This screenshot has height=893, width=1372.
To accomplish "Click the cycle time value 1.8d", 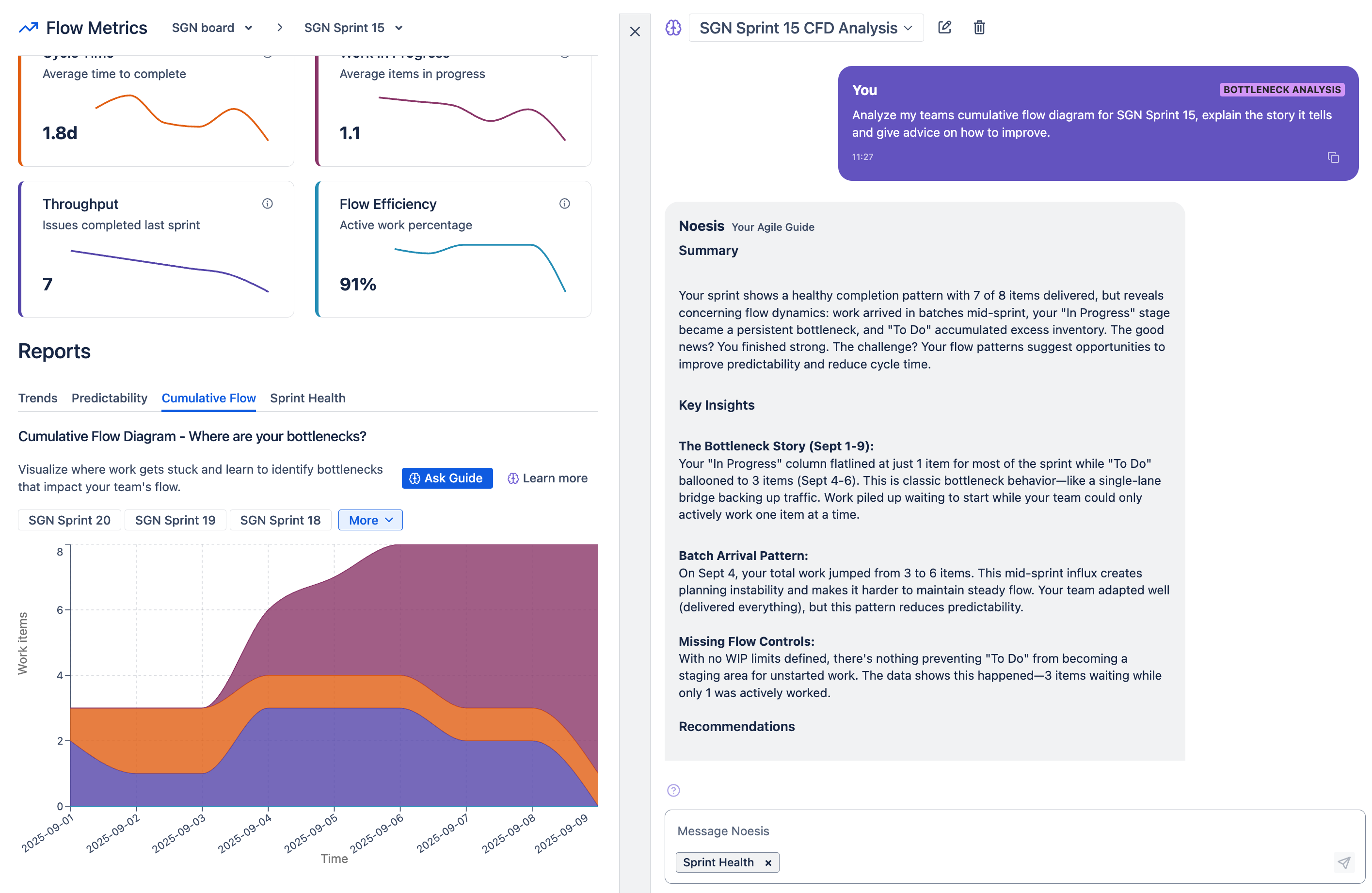I will pyautogui.click(x=59, y=133).
